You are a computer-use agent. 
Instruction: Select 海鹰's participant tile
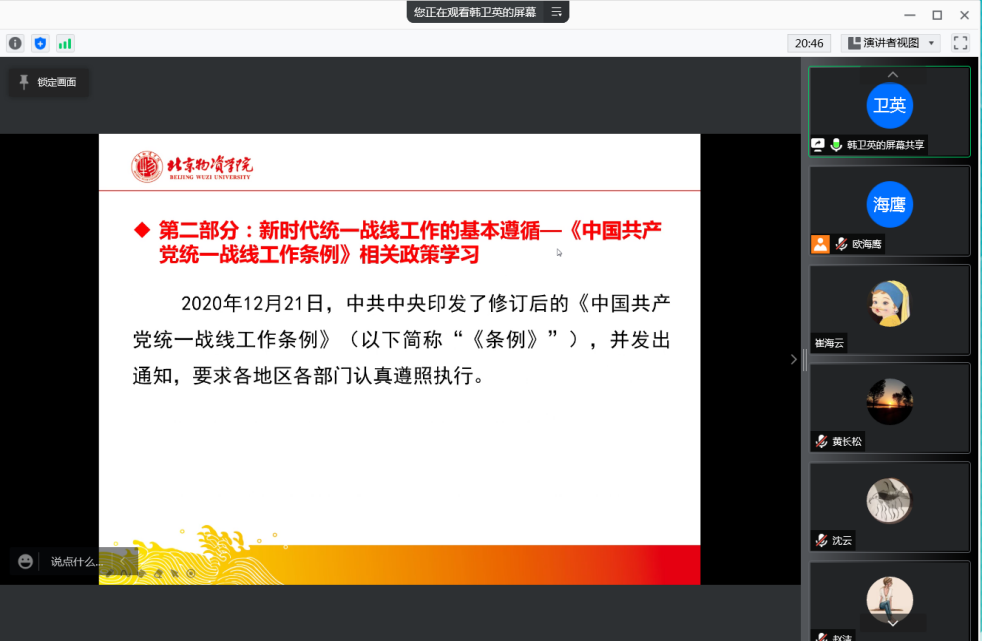click(889, 210)
